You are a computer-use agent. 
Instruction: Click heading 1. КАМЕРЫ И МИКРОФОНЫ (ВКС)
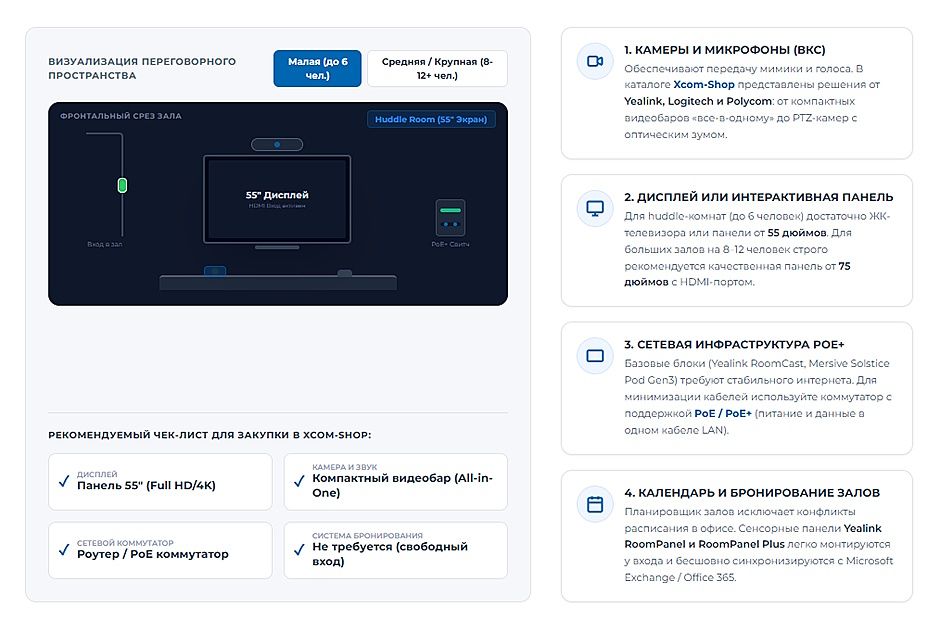pos(725,50)
